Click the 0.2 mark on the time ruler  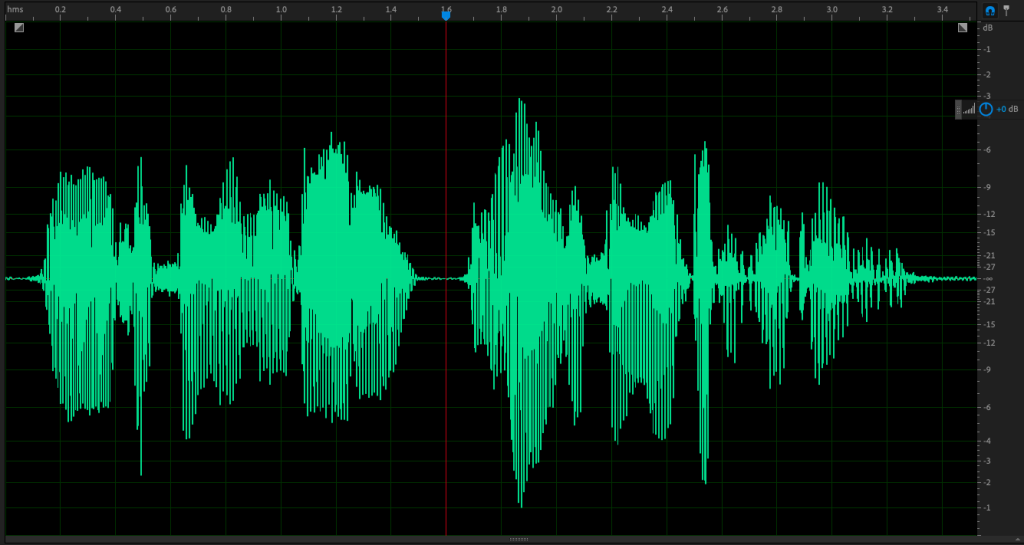pos(60,10)
